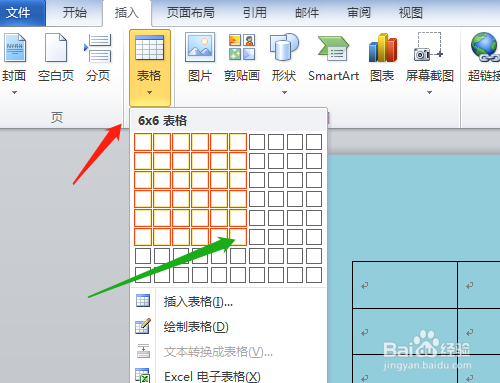The height and width of the screenshot is (383, 500).
Task: Select the bottom-left cell of the table grid
Action: (x=143, y=275)
